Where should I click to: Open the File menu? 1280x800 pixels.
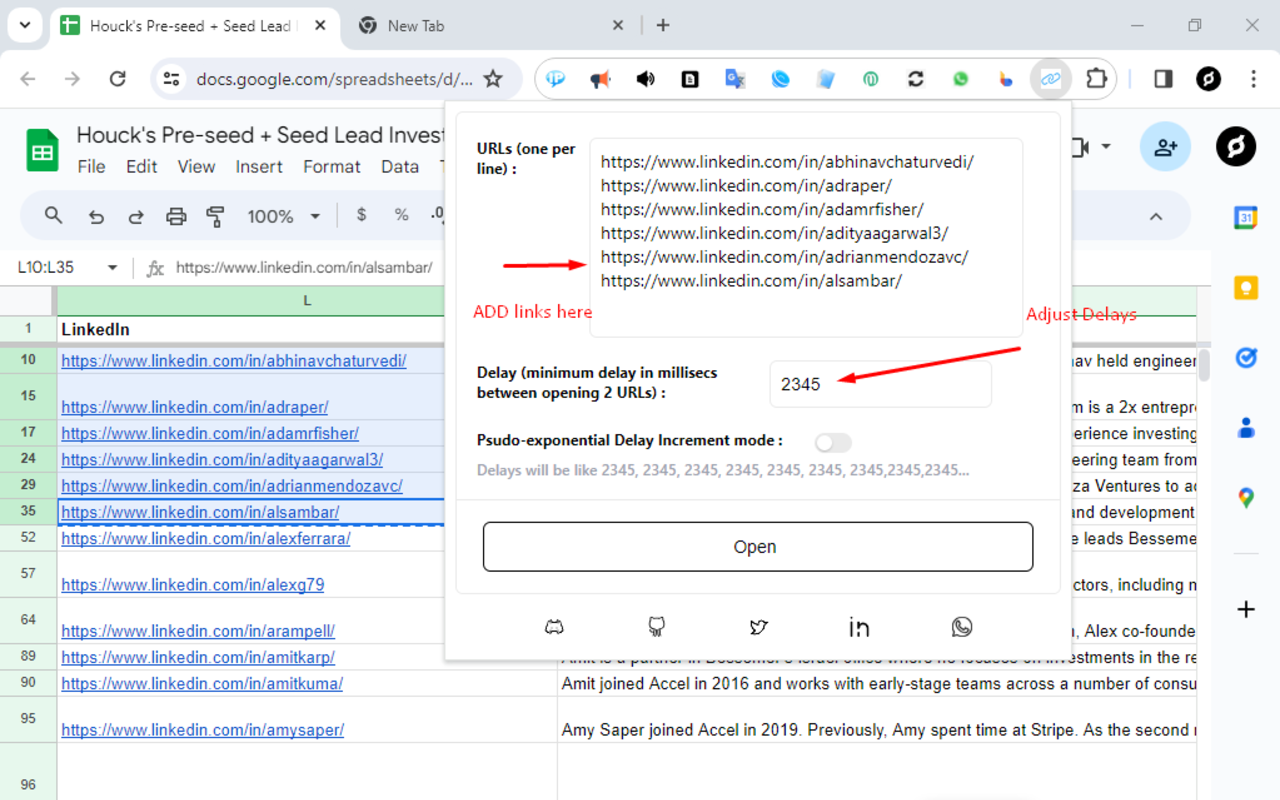(91, 167)
